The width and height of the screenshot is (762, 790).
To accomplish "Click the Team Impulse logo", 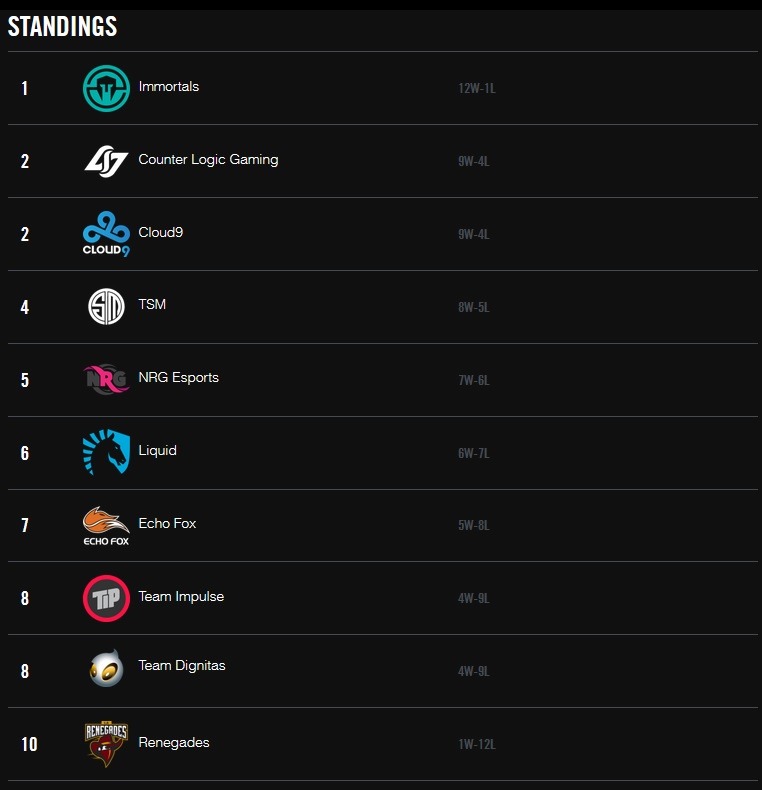I will pos(106,598).
